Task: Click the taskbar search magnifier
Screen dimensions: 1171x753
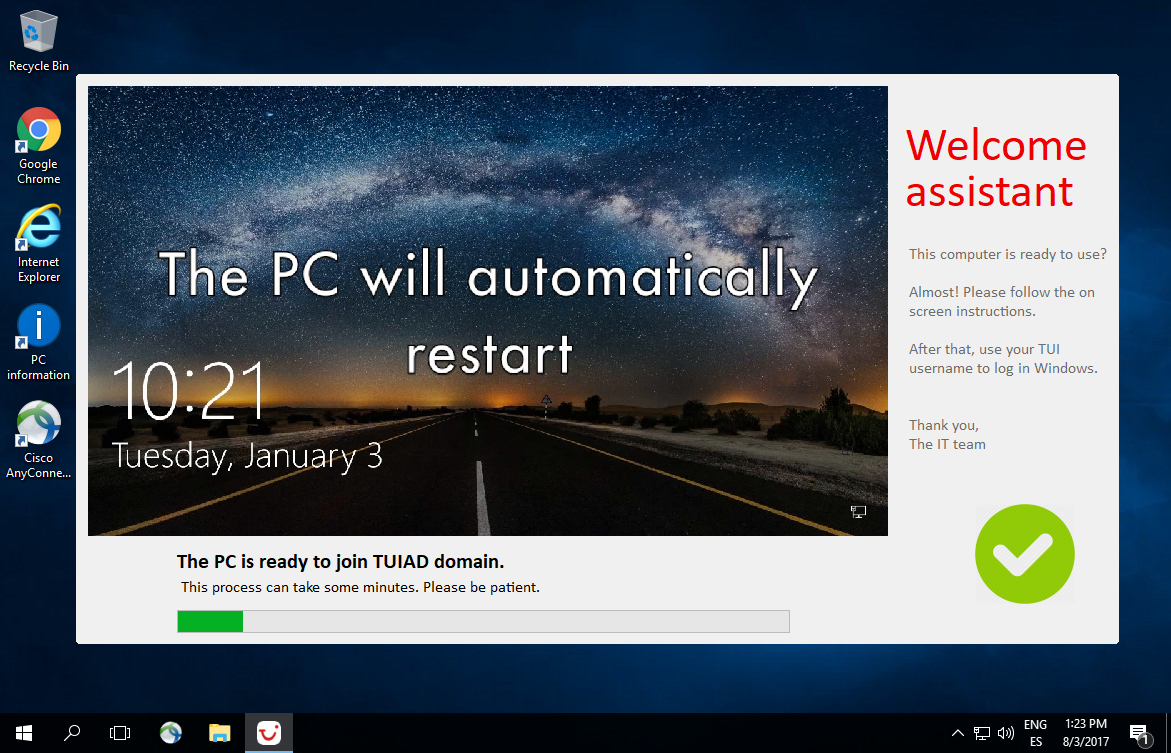Action: [x=72, y=733]
